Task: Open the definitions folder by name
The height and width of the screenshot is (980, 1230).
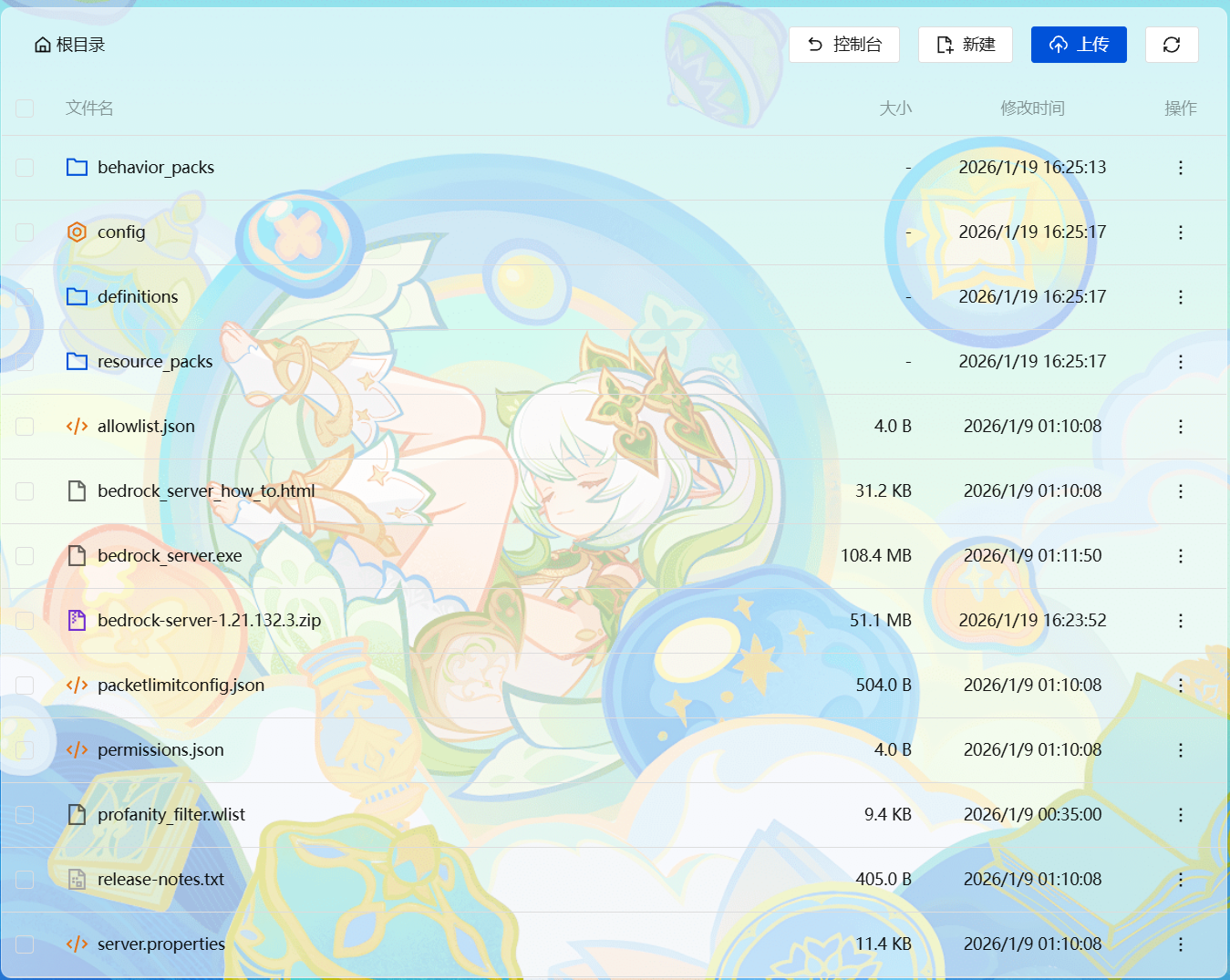Action: 138,297
